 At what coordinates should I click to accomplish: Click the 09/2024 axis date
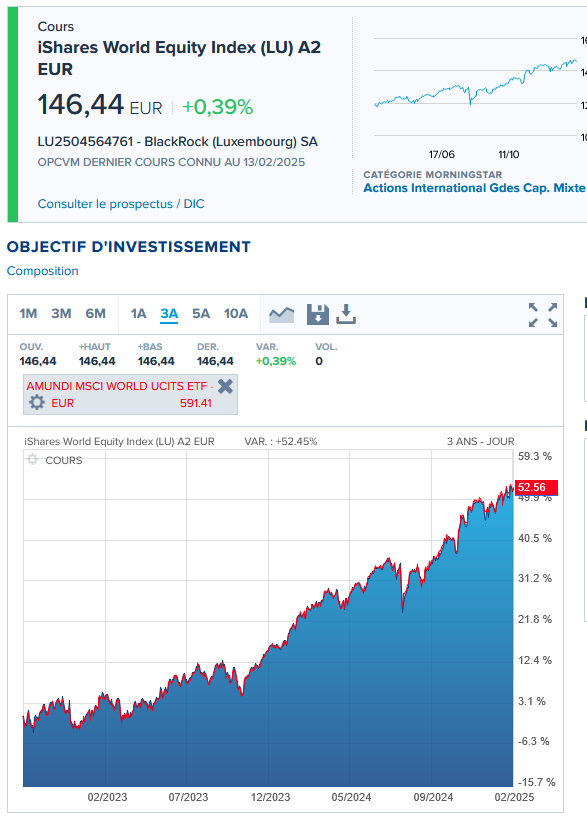click(x=433, y=797)
